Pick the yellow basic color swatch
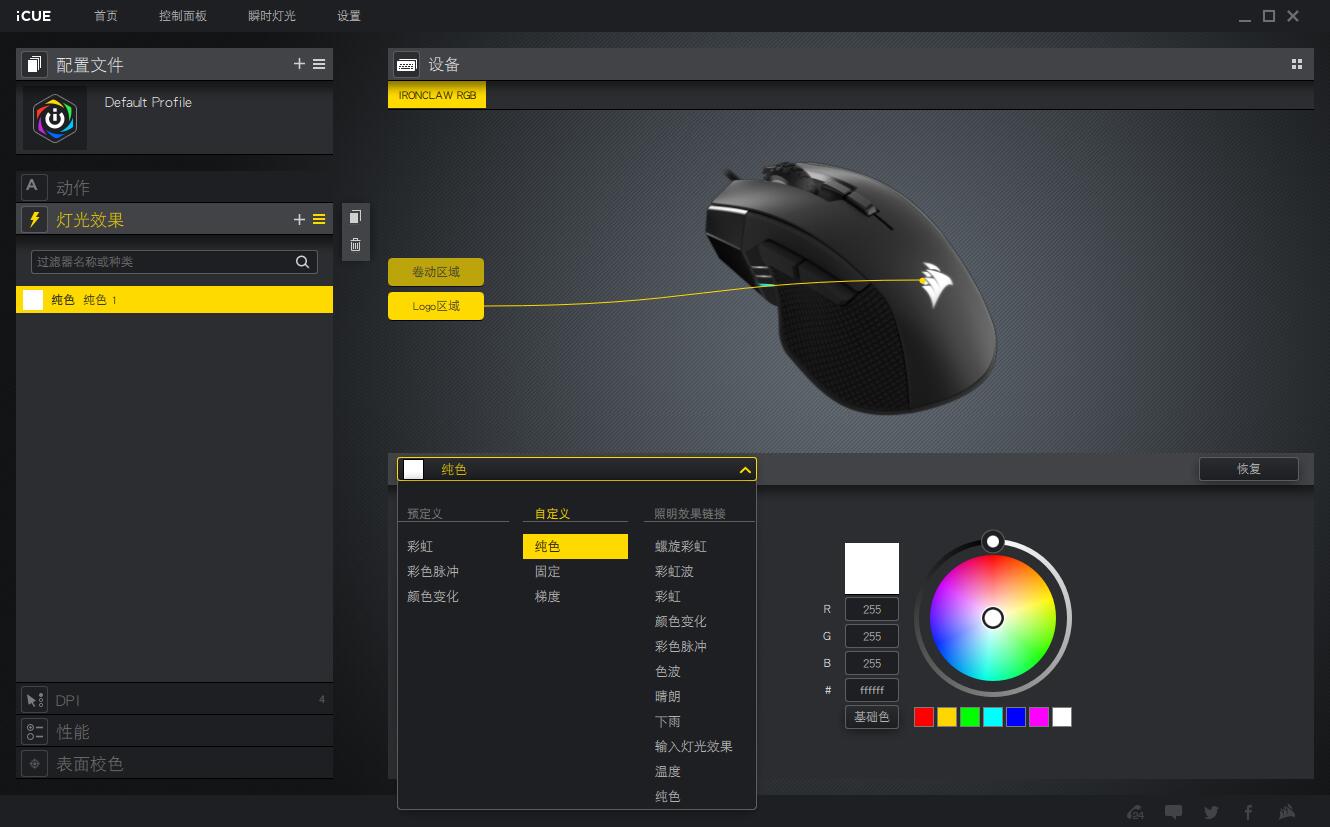 947,717
